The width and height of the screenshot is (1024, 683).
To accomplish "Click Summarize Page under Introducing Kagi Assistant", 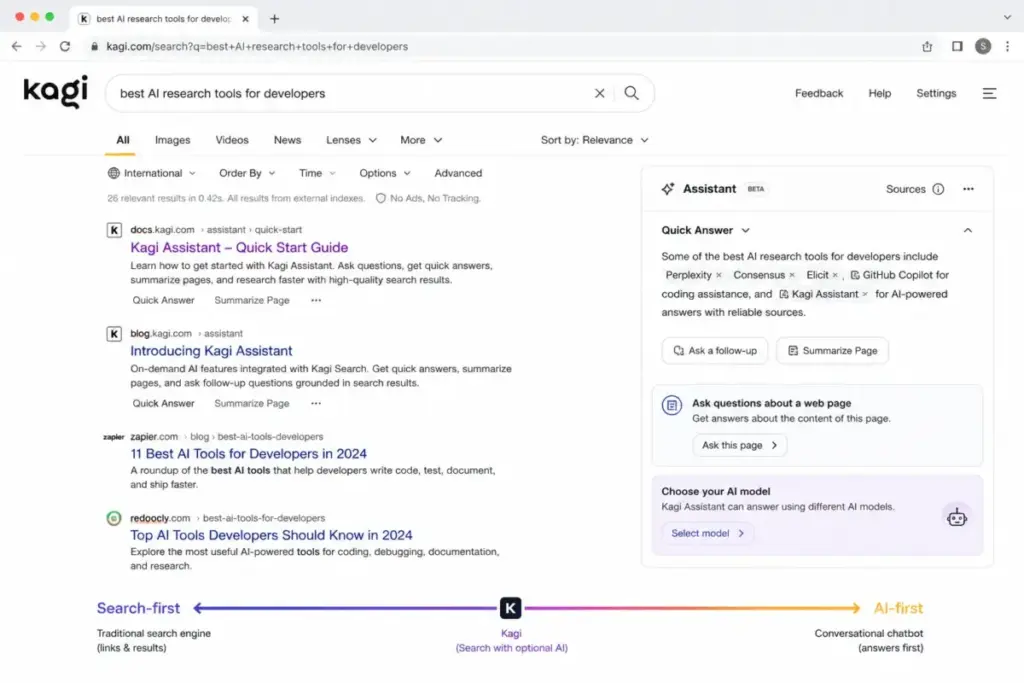I will [x=251, y=404].
